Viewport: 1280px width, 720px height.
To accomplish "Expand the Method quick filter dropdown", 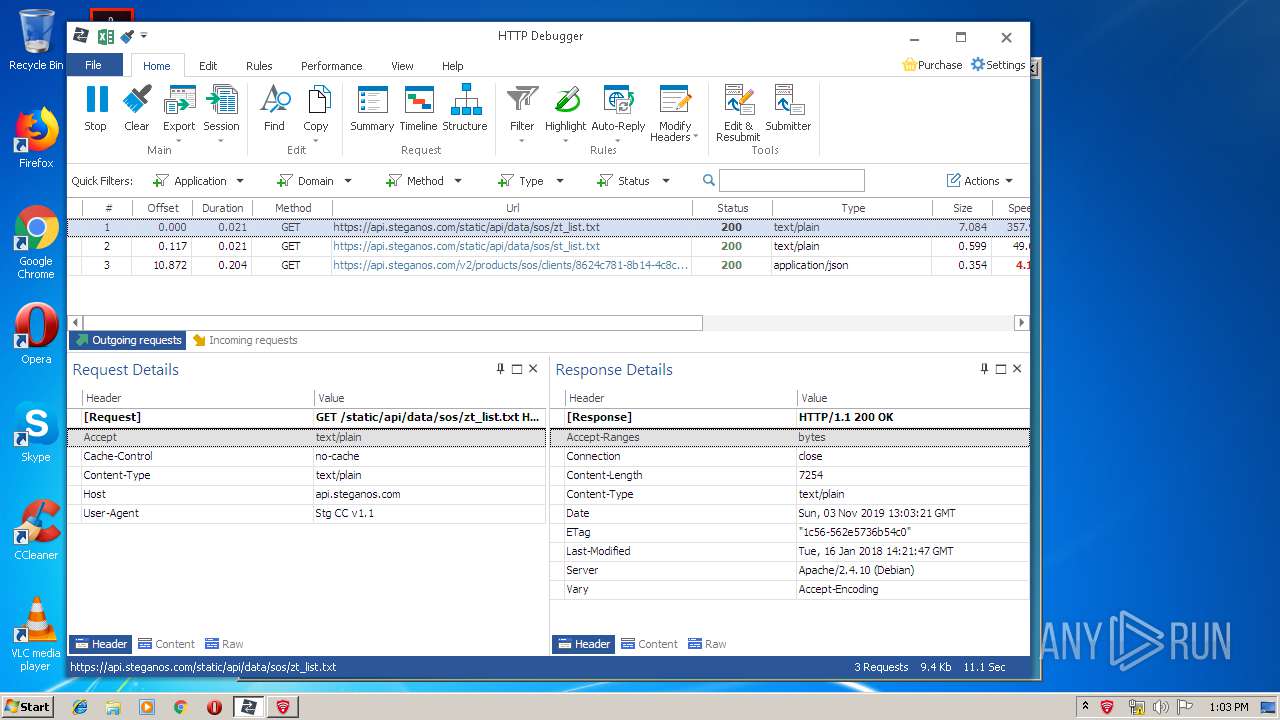I will click(458, 181).
